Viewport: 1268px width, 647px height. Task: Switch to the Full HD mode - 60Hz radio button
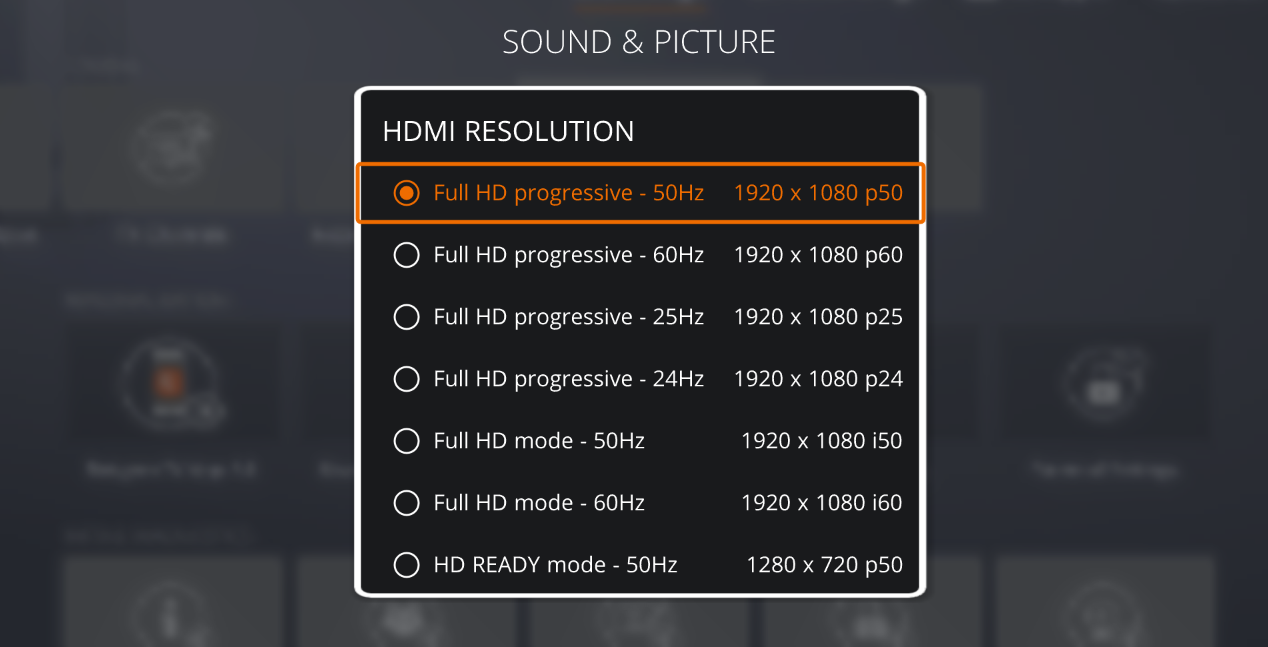pos(406,503)
